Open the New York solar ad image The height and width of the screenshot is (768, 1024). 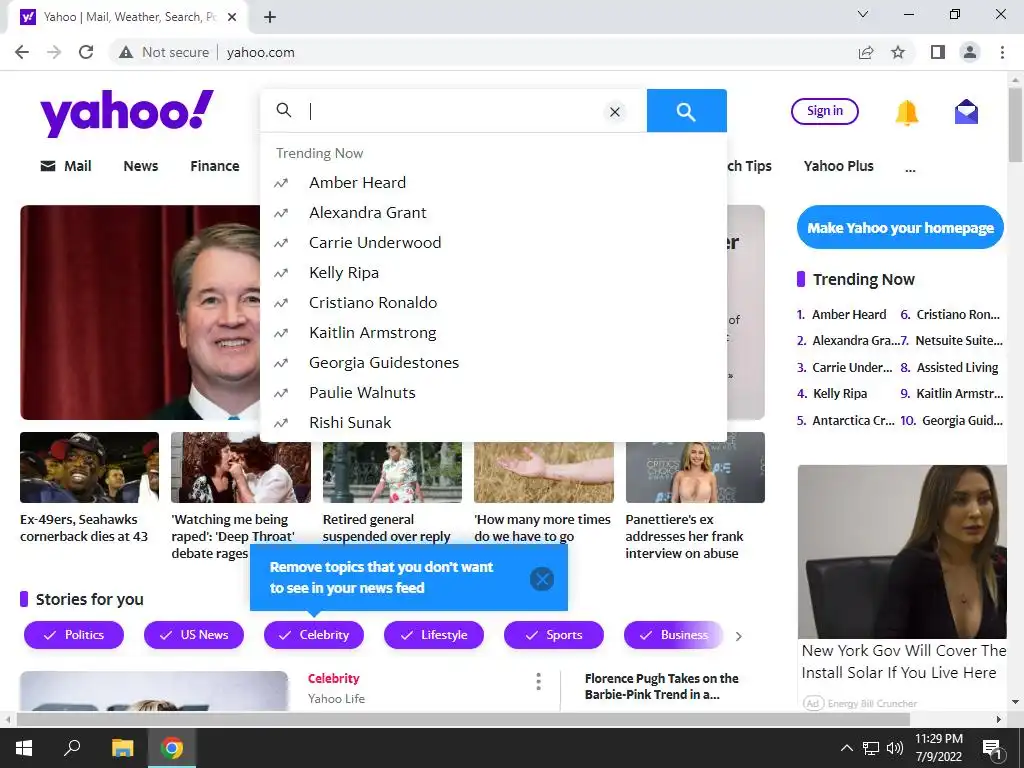pos(902,551)
